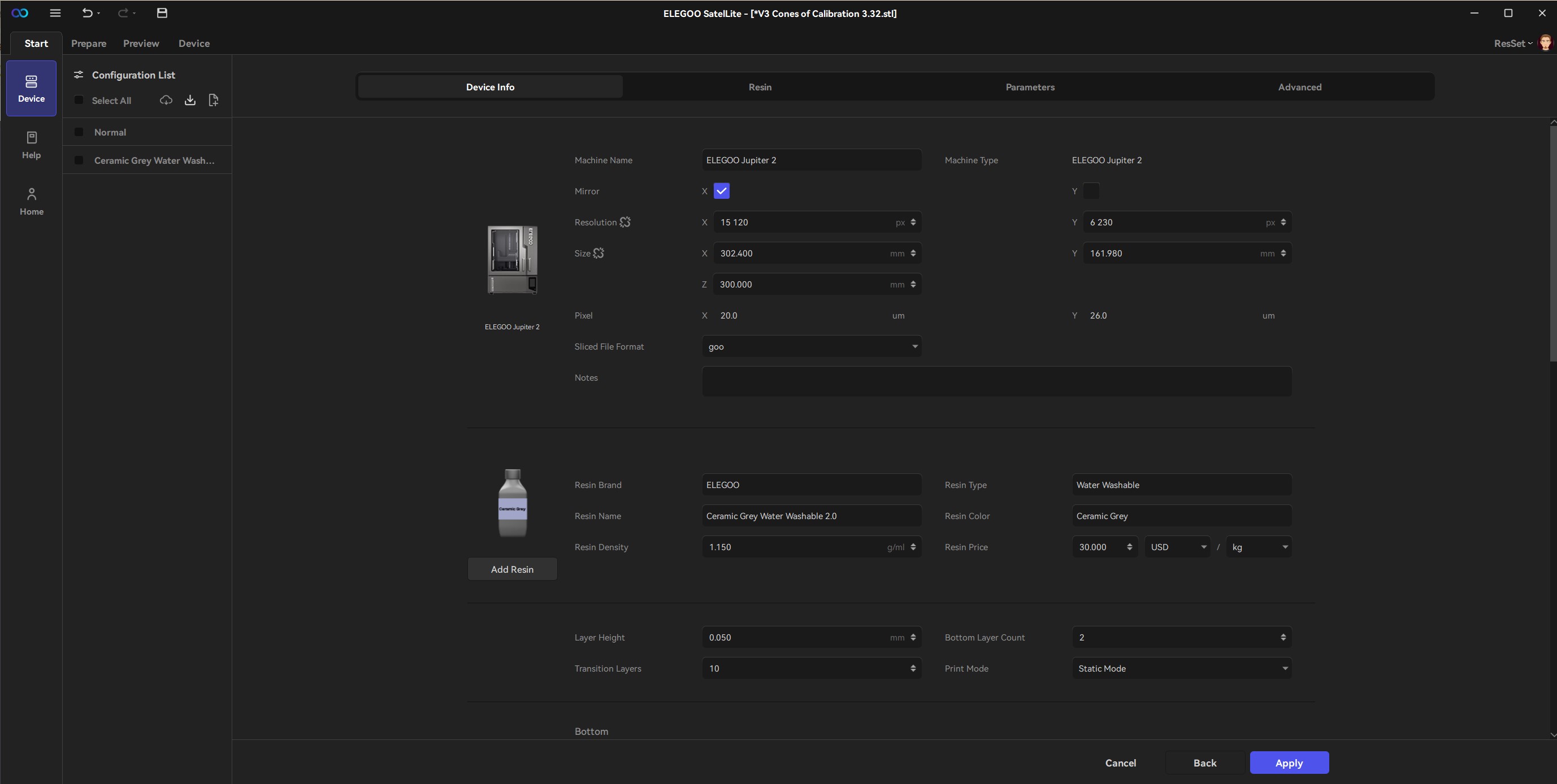1557x784 pixels.
Task: Uncheck the Mirror X checkbox
Action: 722,191
